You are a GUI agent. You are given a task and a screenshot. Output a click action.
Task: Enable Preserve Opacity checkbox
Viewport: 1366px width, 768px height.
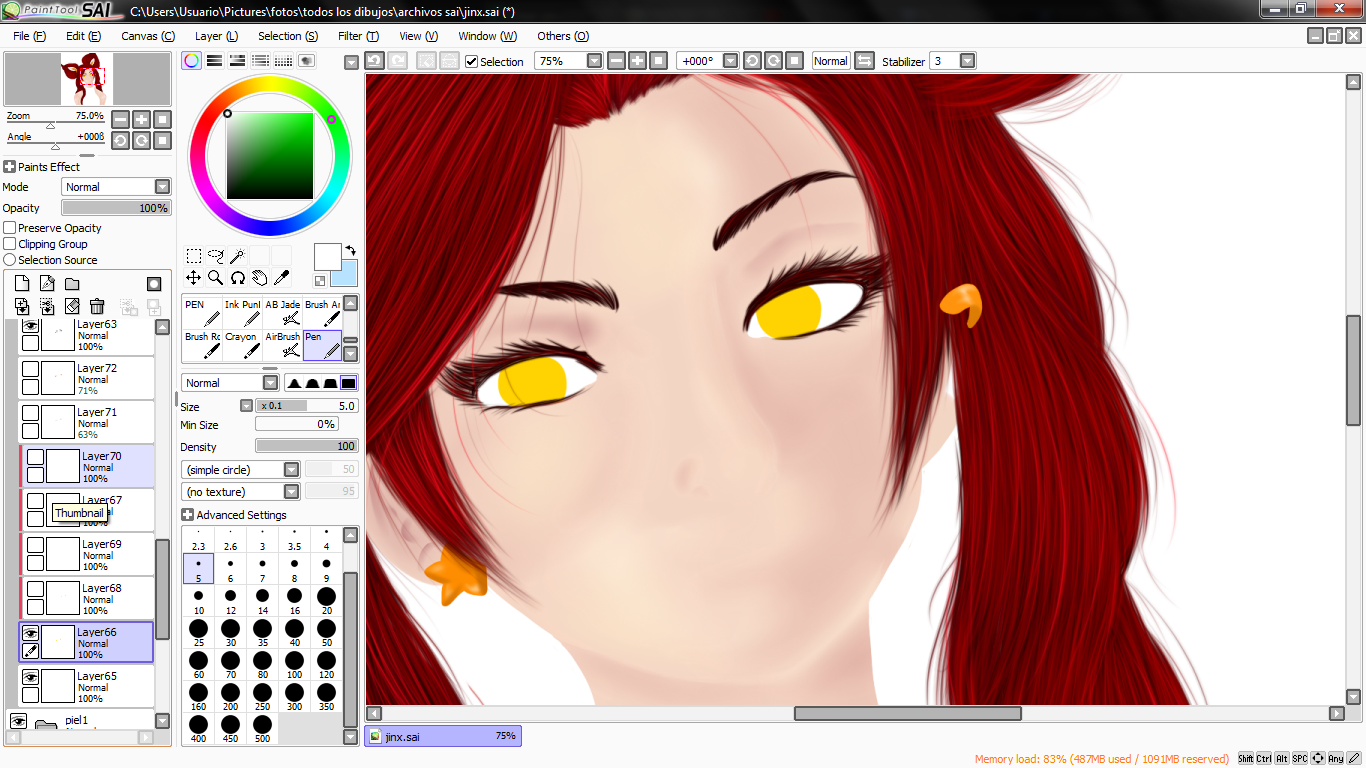10,228
